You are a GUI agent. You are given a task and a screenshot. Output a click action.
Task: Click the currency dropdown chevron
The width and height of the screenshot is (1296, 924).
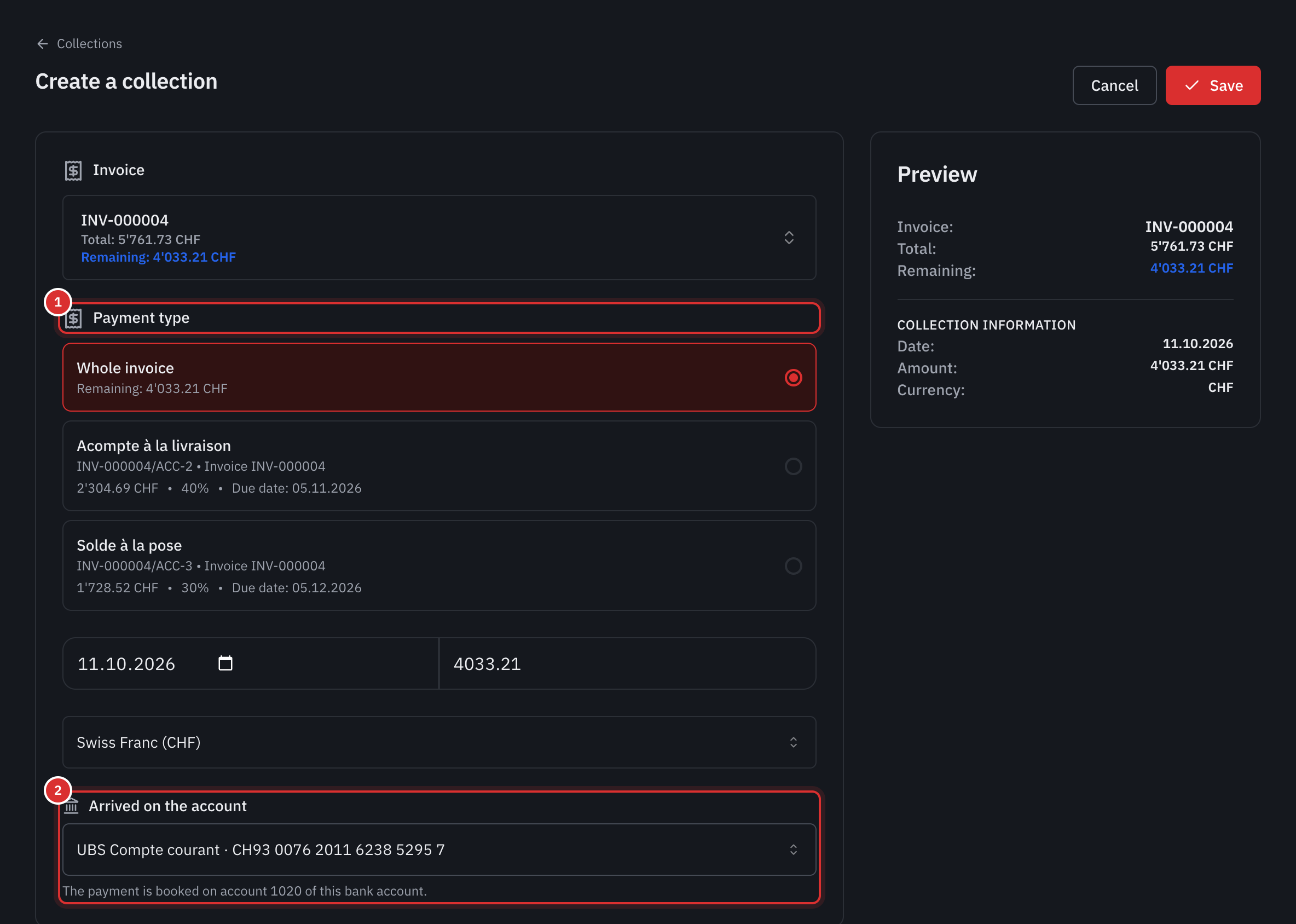coord(793,742)
